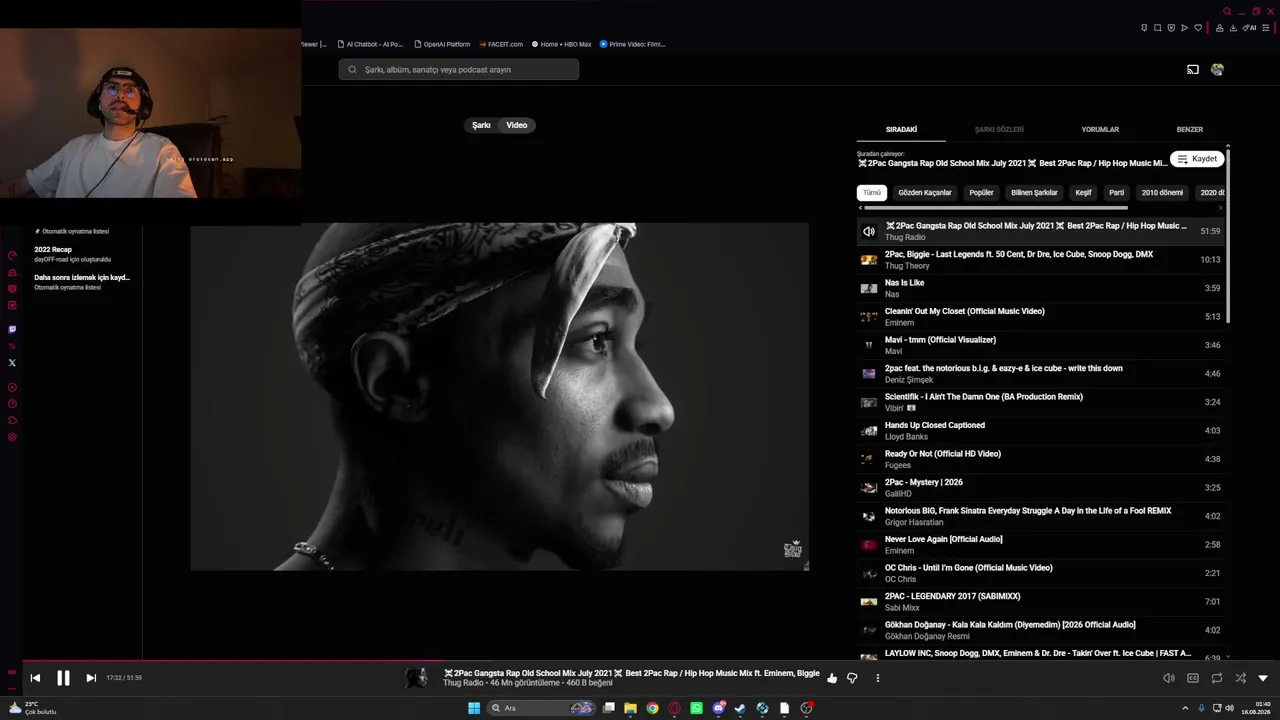Dislike the current song with thumbs down
Screen dimensions: 1280x720
pyautogui.click(x=852, y=678)
